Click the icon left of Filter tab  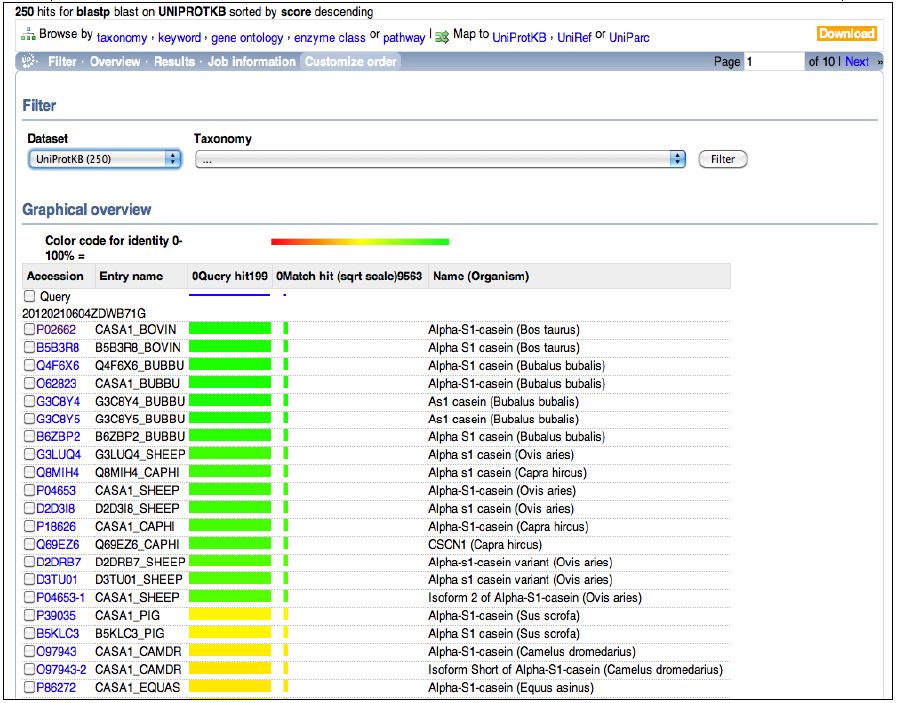(x=32, y=62)
